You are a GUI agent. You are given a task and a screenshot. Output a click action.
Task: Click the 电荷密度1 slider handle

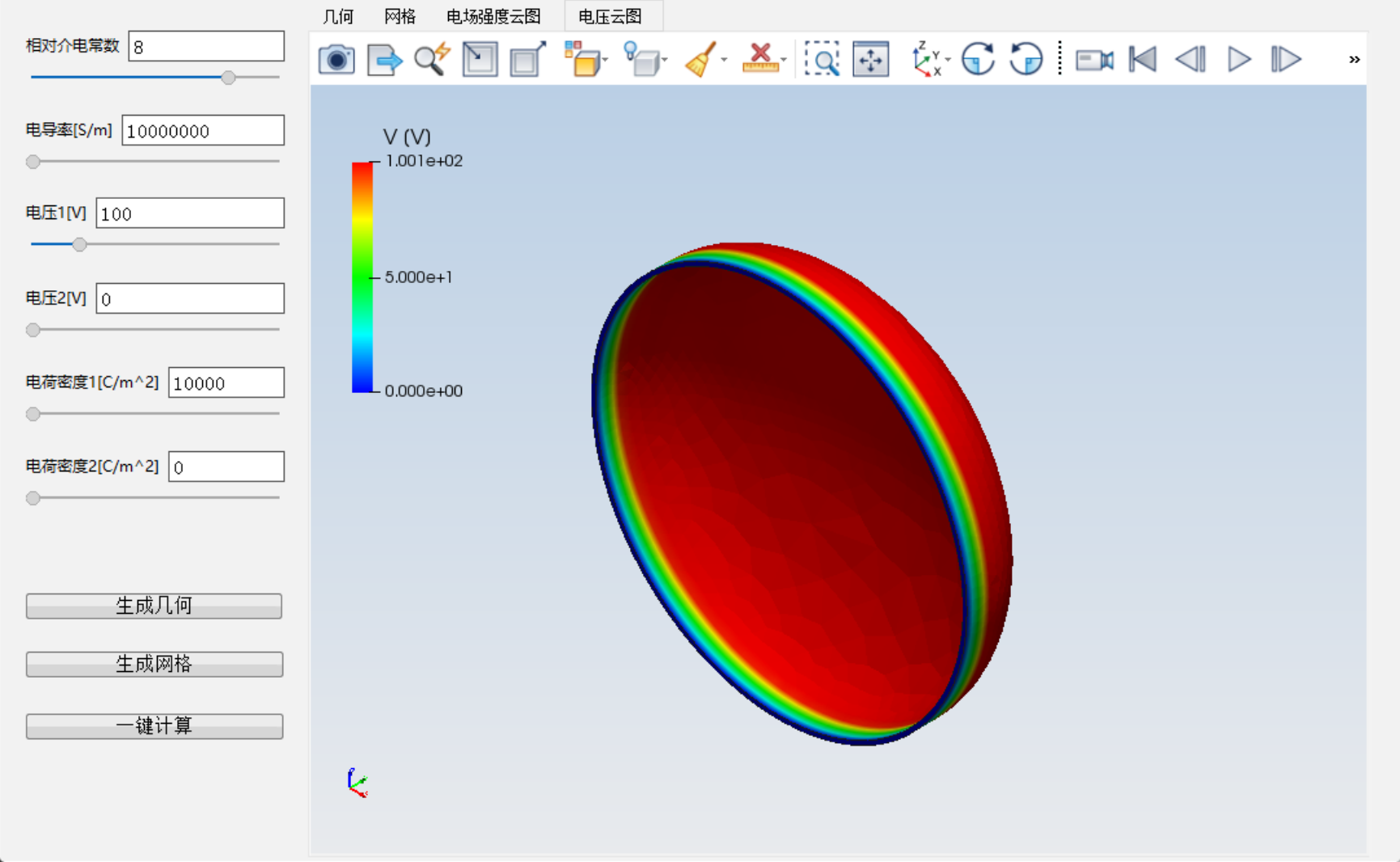pos(33,414)
